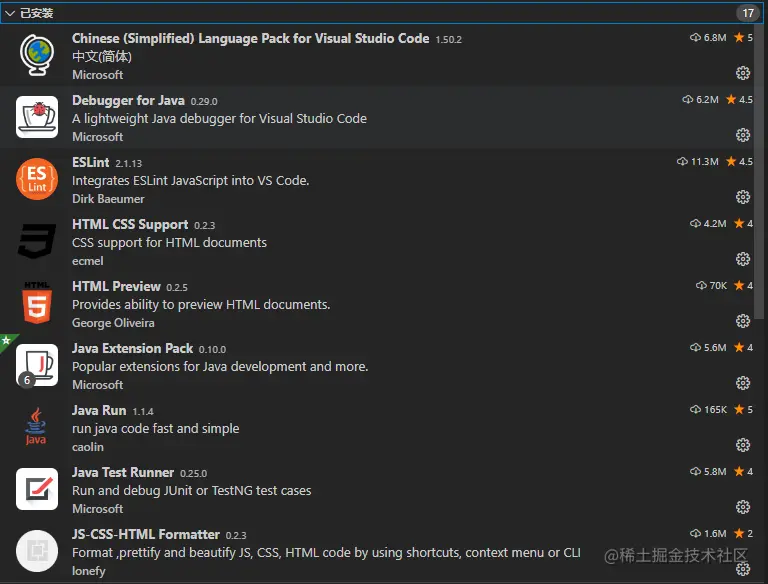
Task: Click the Java Test Runner checkbox icon
Action: tap(37, 489)
